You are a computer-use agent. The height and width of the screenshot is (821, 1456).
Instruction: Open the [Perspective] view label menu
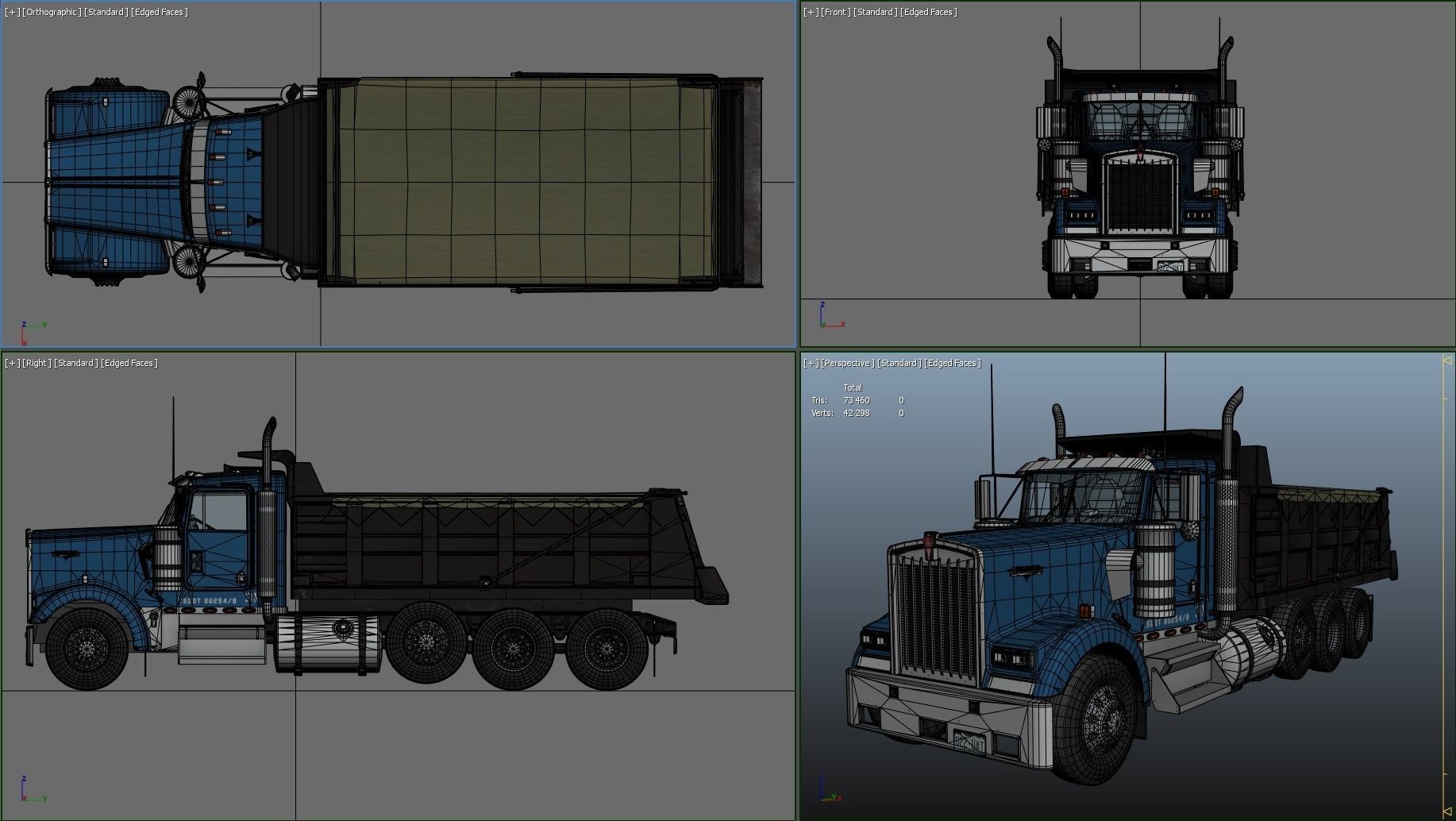(847, 363)
